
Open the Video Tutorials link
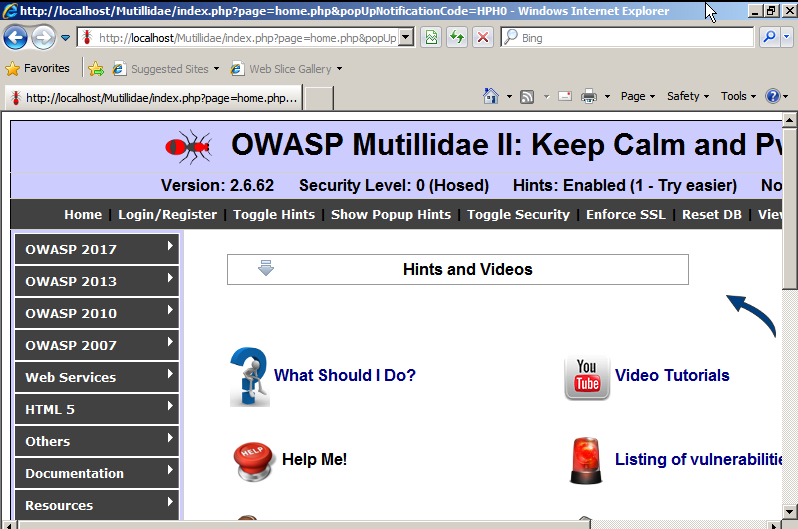tap(672, 375)
